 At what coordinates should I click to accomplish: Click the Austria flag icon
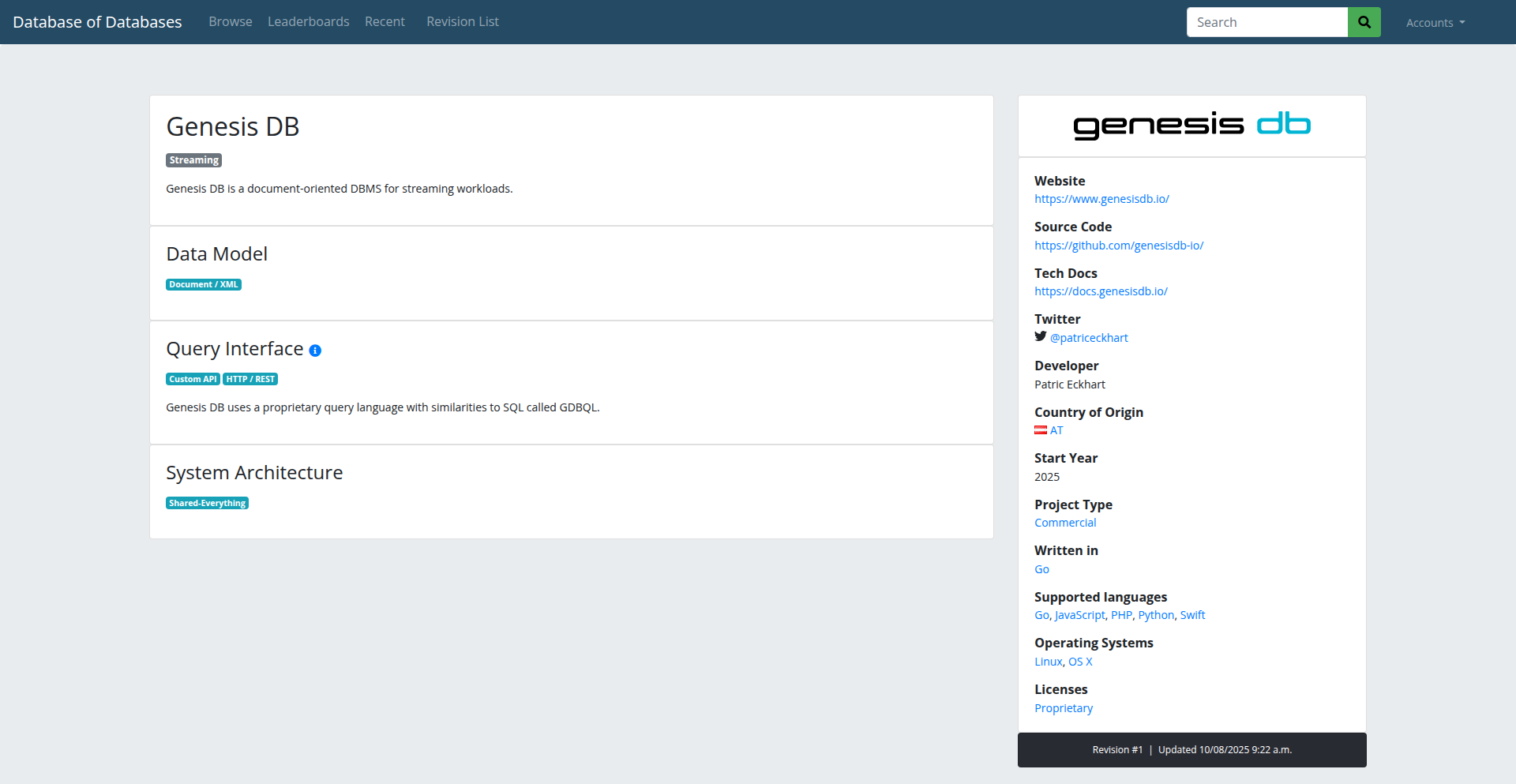[x=1041, y=430]
